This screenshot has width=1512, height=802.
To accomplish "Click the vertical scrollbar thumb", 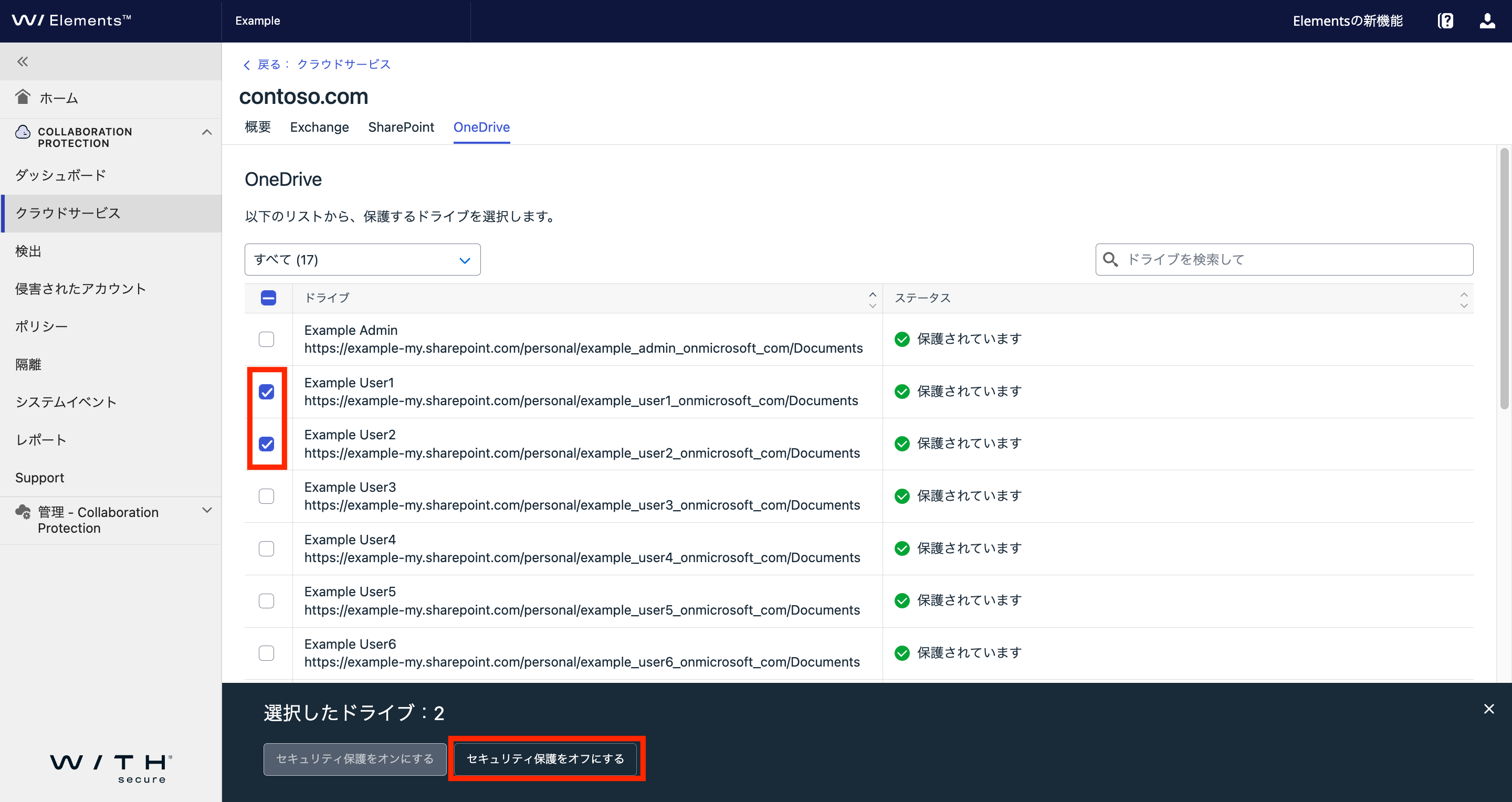I will pyautogui.click(x=1504, y=279).
